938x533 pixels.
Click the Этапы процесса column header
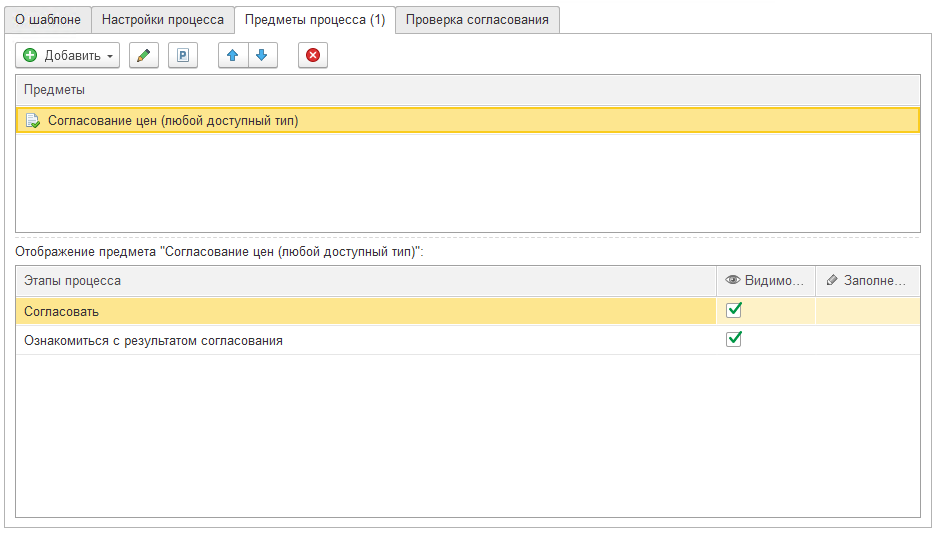coord(73,281)
